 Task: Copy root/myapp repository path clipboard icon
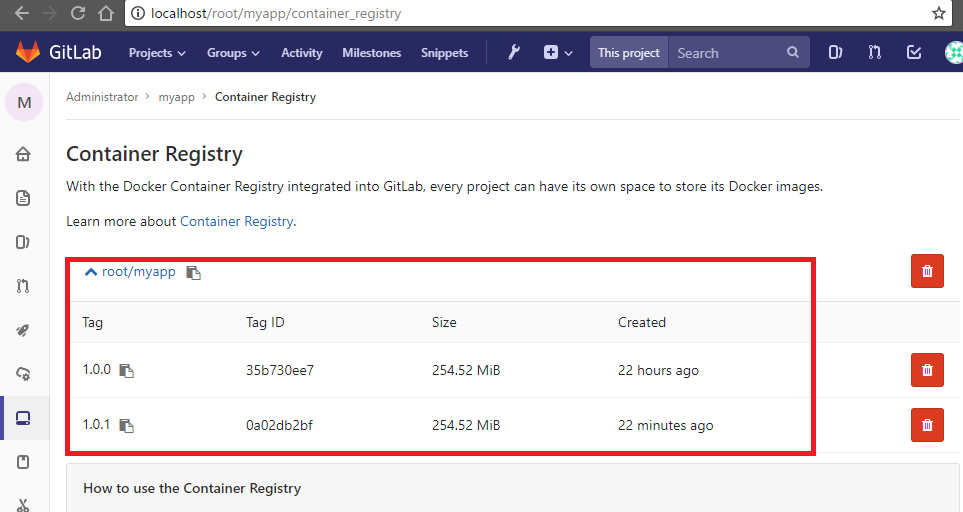(193, 273)
